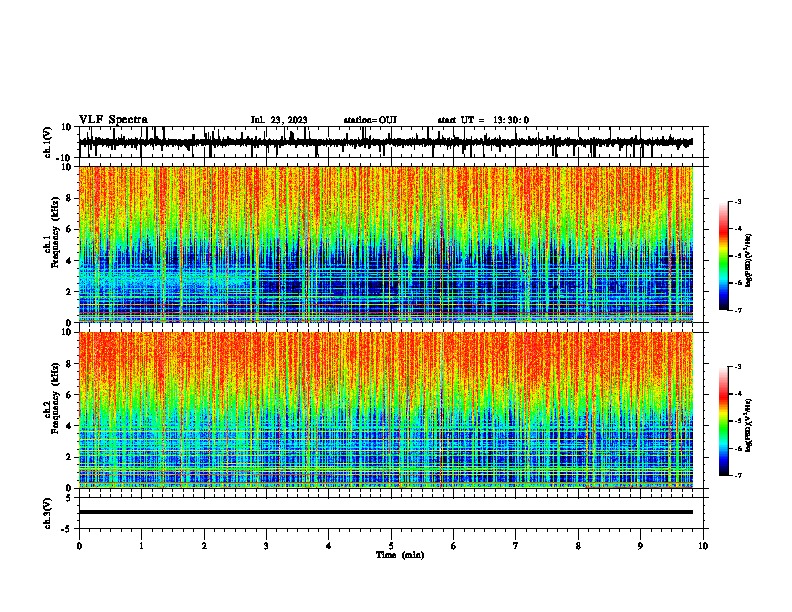Click tick label "5" on the time axis

pyautogui.click(x=391, y=546)
